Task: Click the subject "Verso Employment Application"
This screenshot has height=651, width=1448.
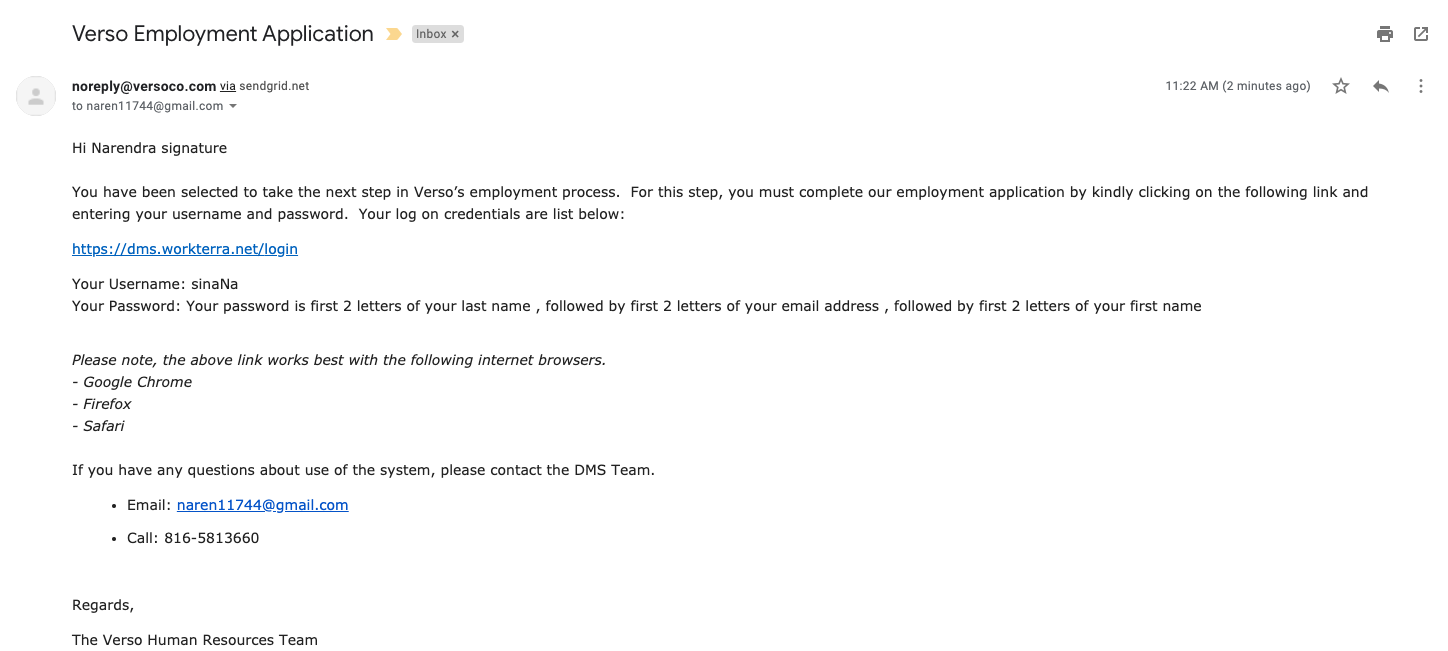Action: point(222,34)
